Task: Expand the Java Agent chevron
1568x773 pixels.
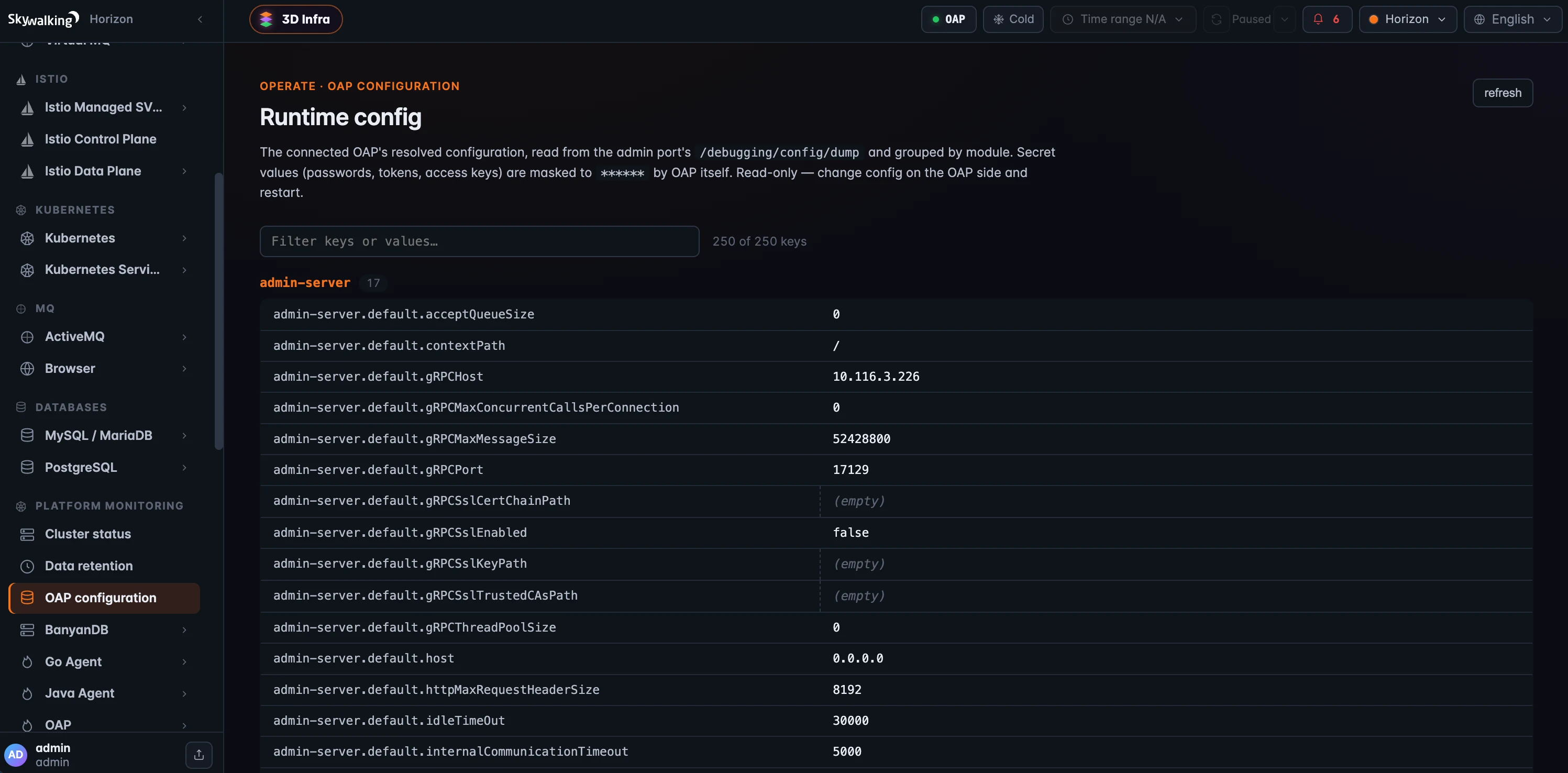Action: [x=184, y=694]
